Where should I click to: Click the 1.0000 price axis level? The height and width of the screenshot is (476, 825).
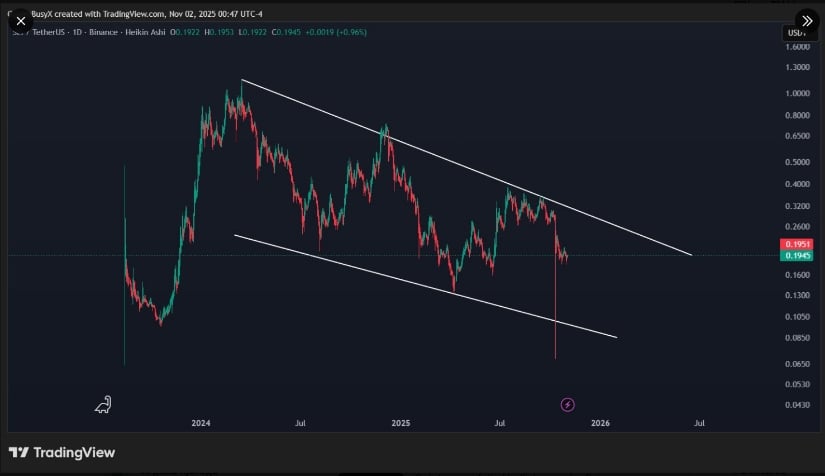[x=798, y=94]
